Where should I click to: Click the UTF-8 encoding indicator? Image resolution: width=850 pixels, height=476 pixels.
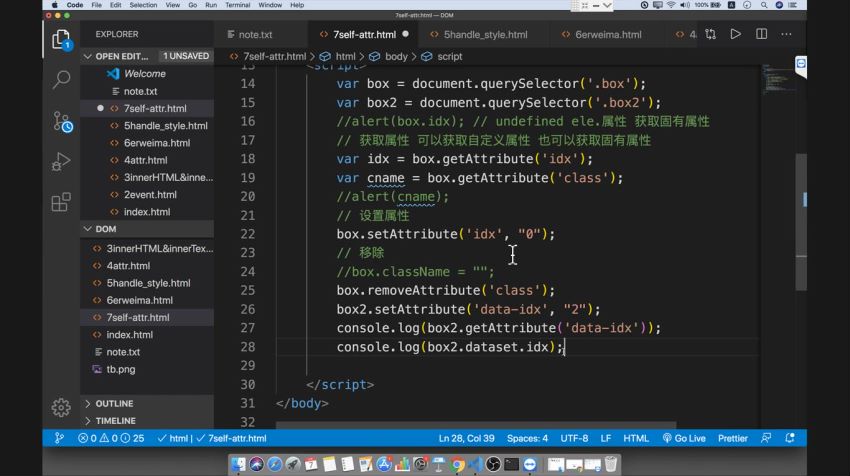(574, 438)
